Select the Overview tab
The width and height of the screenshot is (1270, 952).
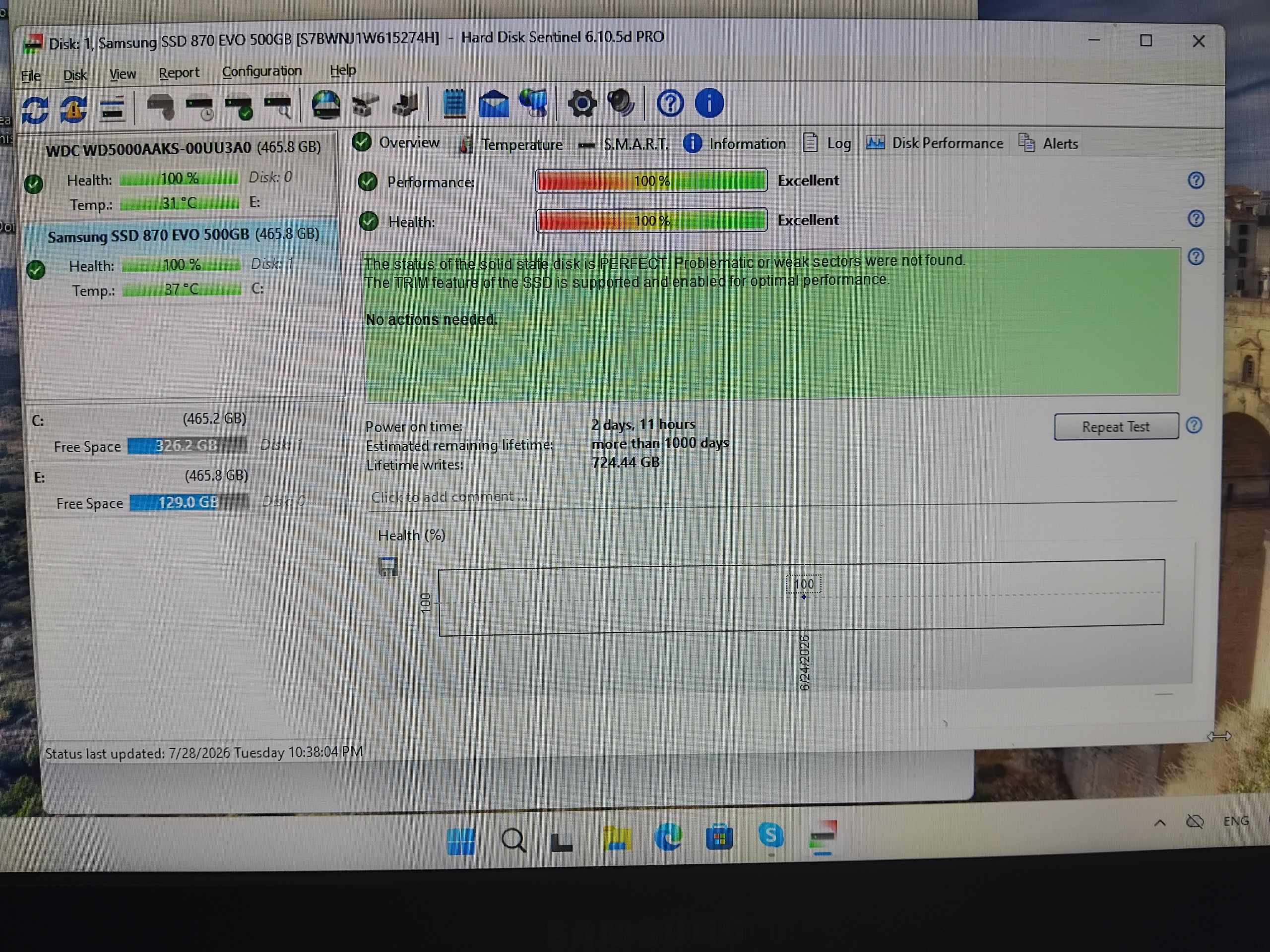[396, 142]
